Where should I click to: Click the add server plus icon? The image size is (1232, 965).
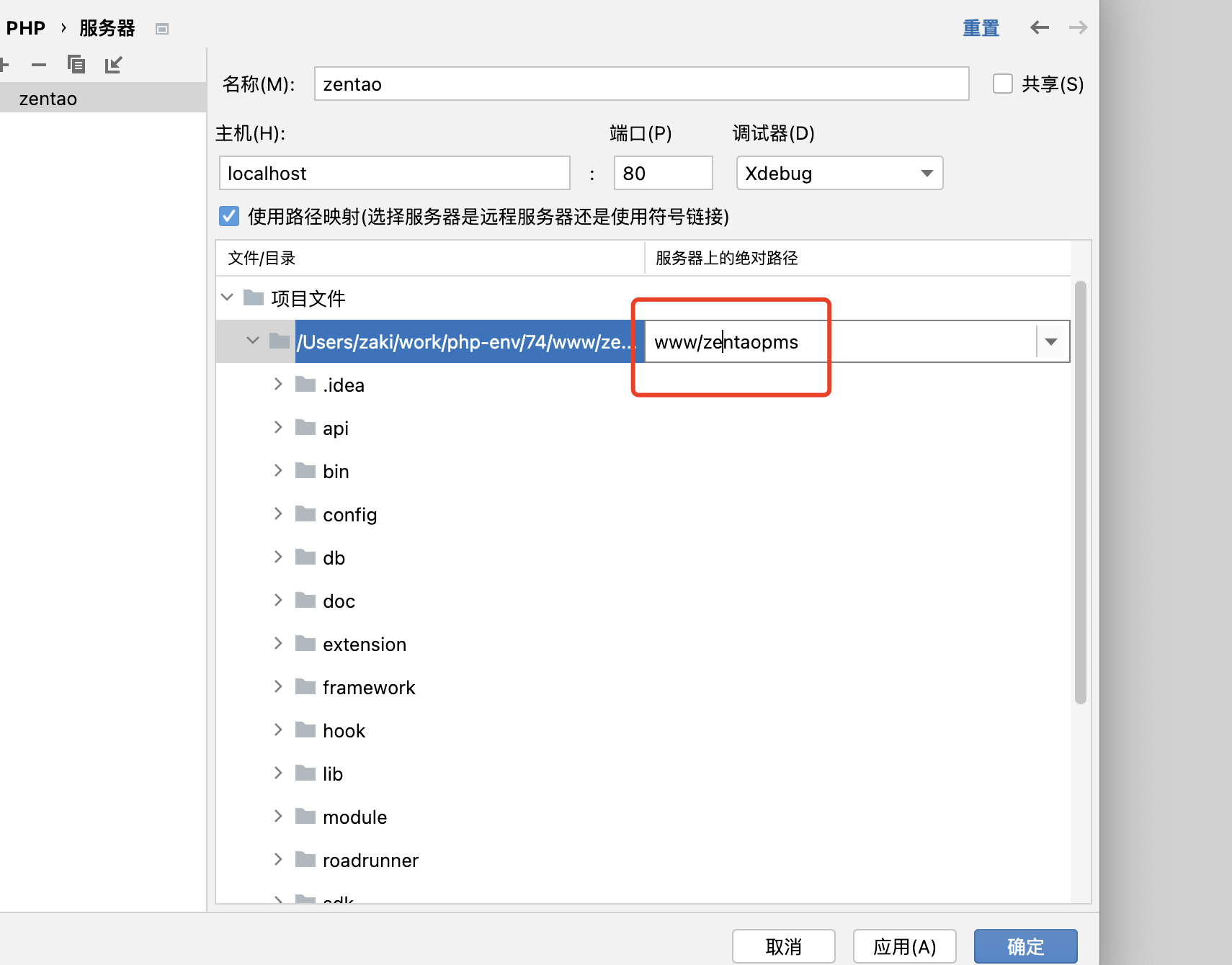4,65
